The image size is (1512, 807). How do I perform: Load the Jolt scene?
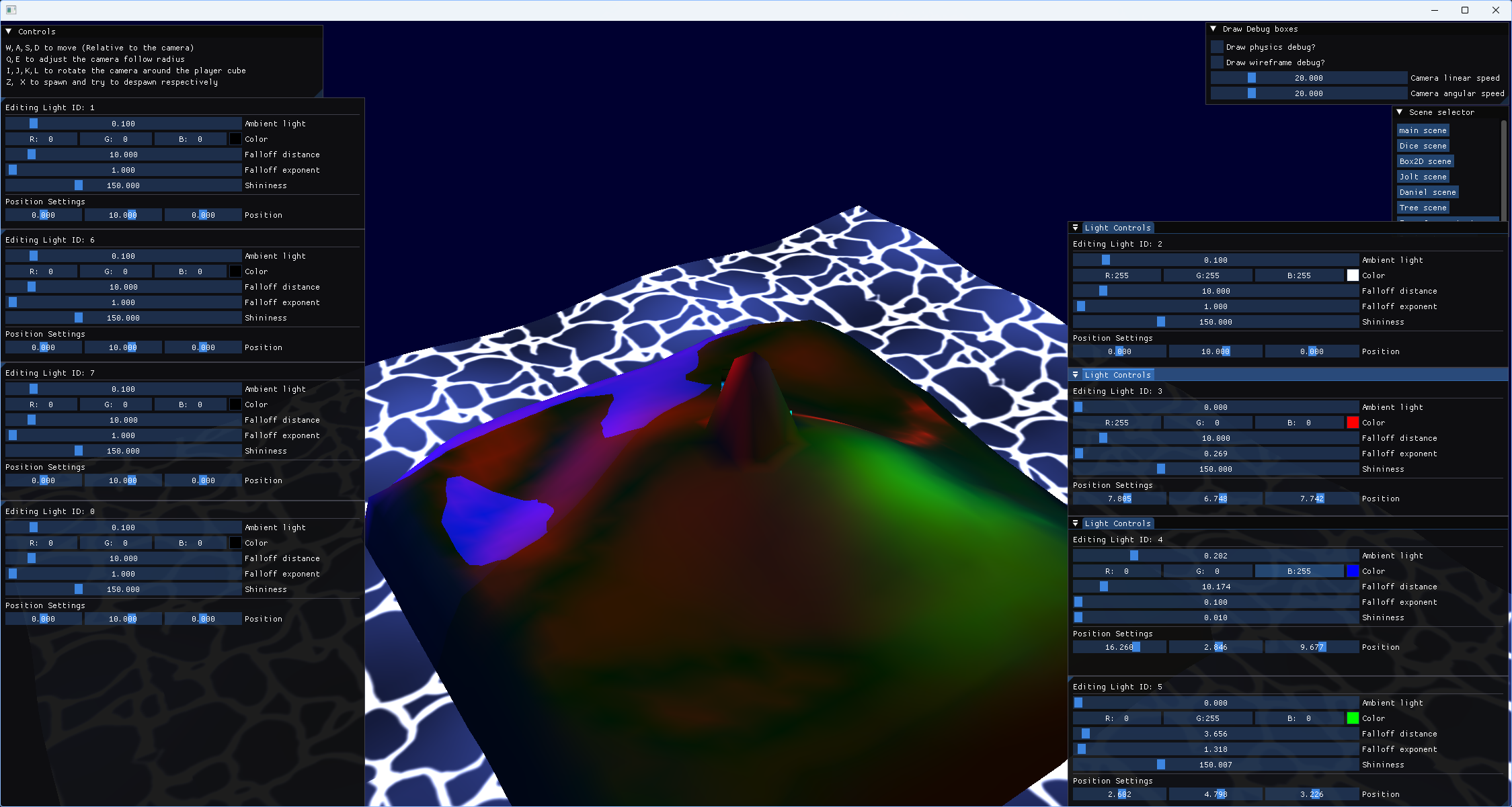1423,177
